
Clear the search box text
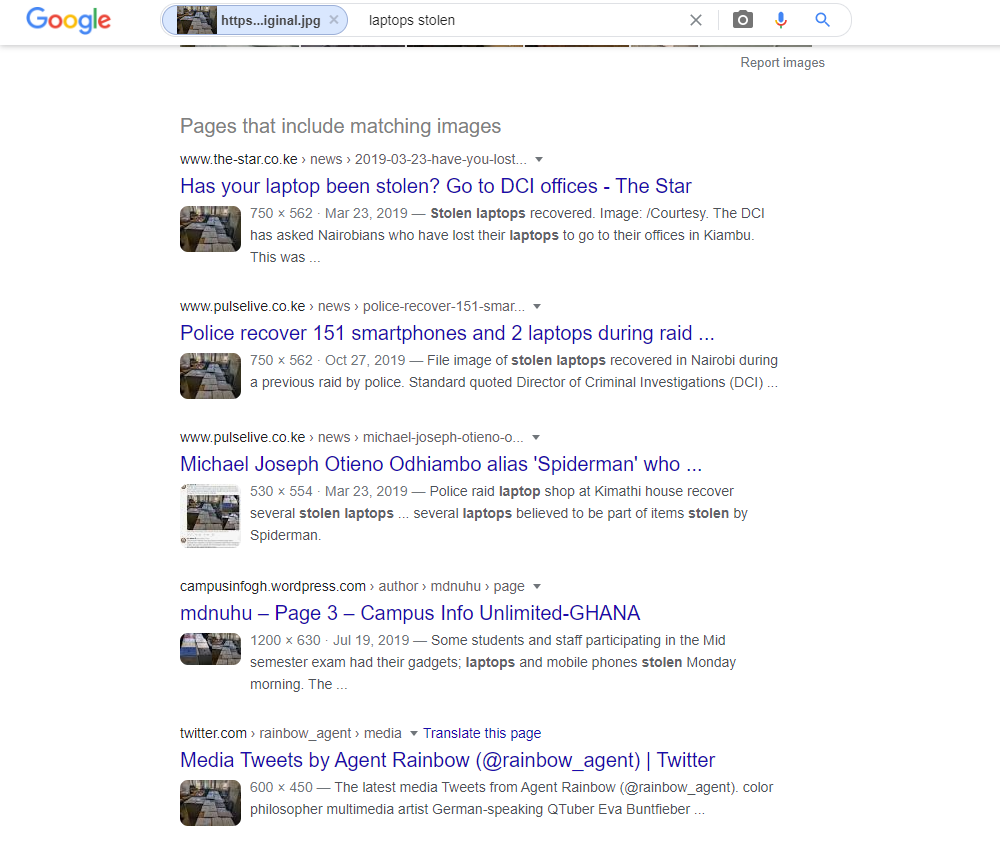(x=696, y=20)
